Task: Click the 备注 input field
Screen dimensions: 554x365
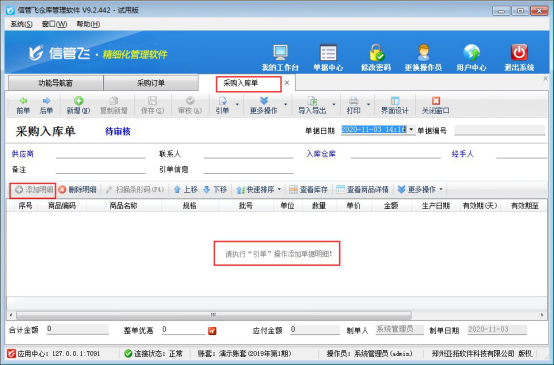Action: coord(101,169)
